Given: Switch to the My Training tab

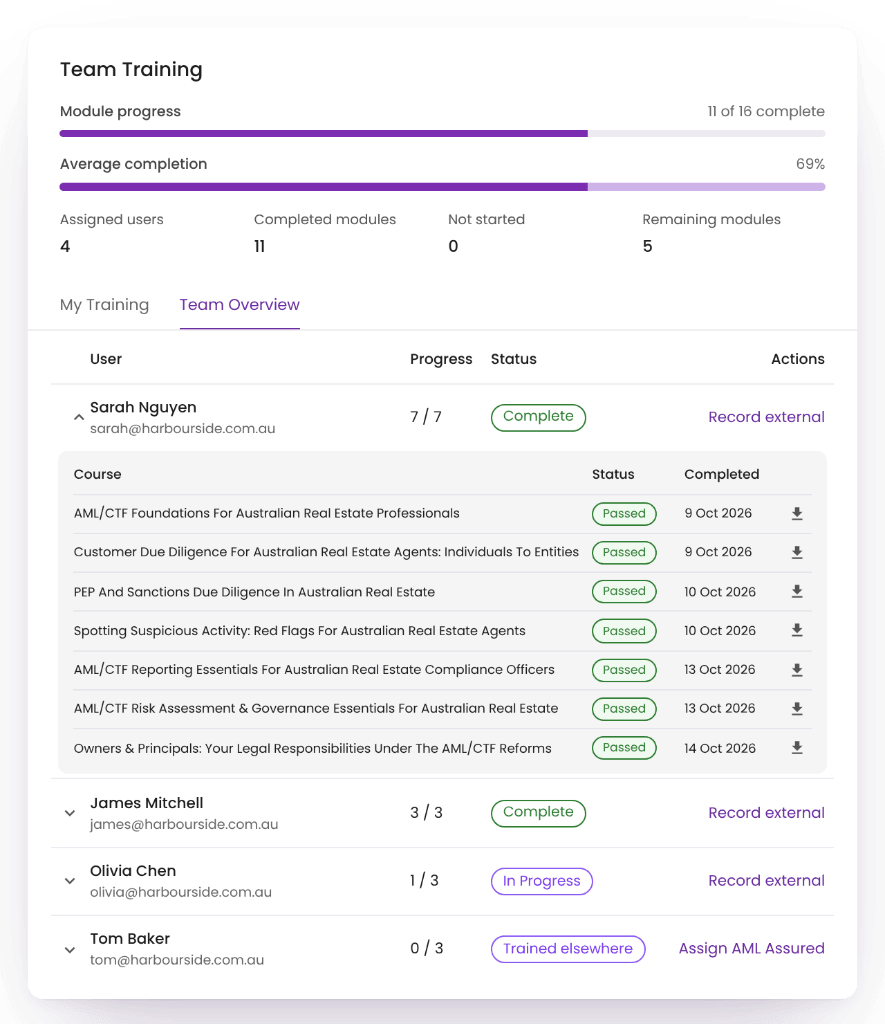Looking at the screenshot, I should [x=105, y=305].
